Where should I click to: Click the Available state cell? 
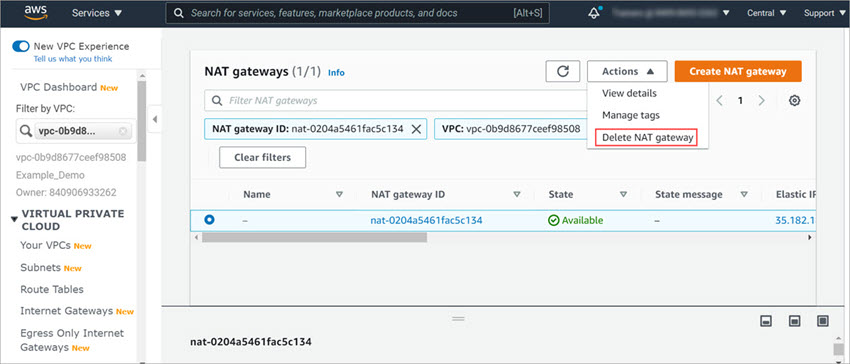click(x=576, y=220)
